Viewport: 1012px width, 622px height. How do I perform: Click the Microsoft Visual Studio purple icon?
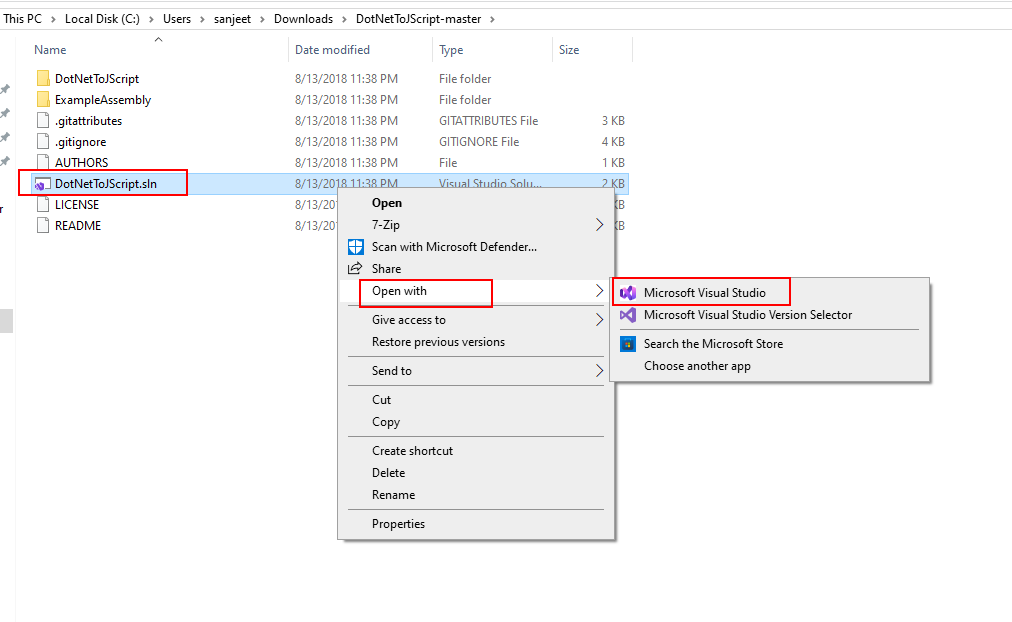click(628, 293)
